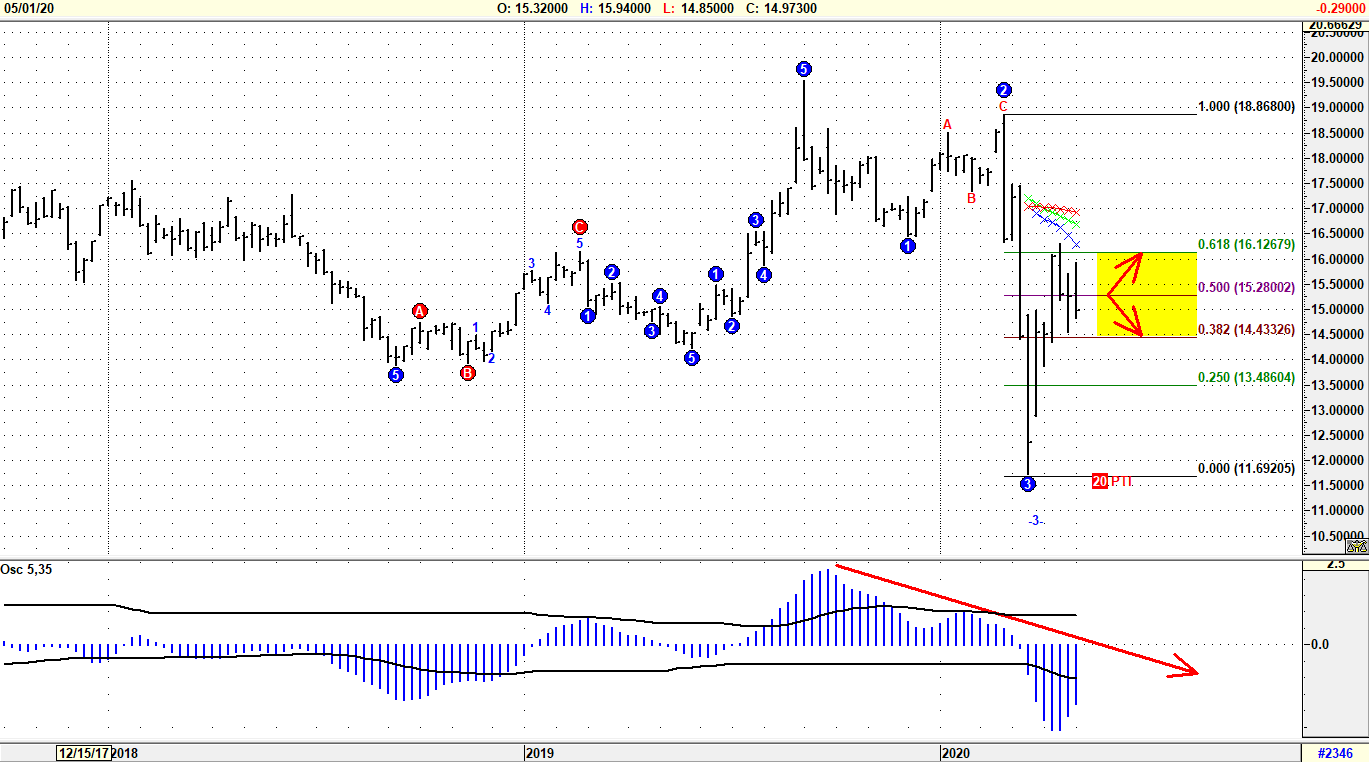Click the scales icon beside the price axis
This screenshot has height=762, width=1369.
pos(1357,547)
